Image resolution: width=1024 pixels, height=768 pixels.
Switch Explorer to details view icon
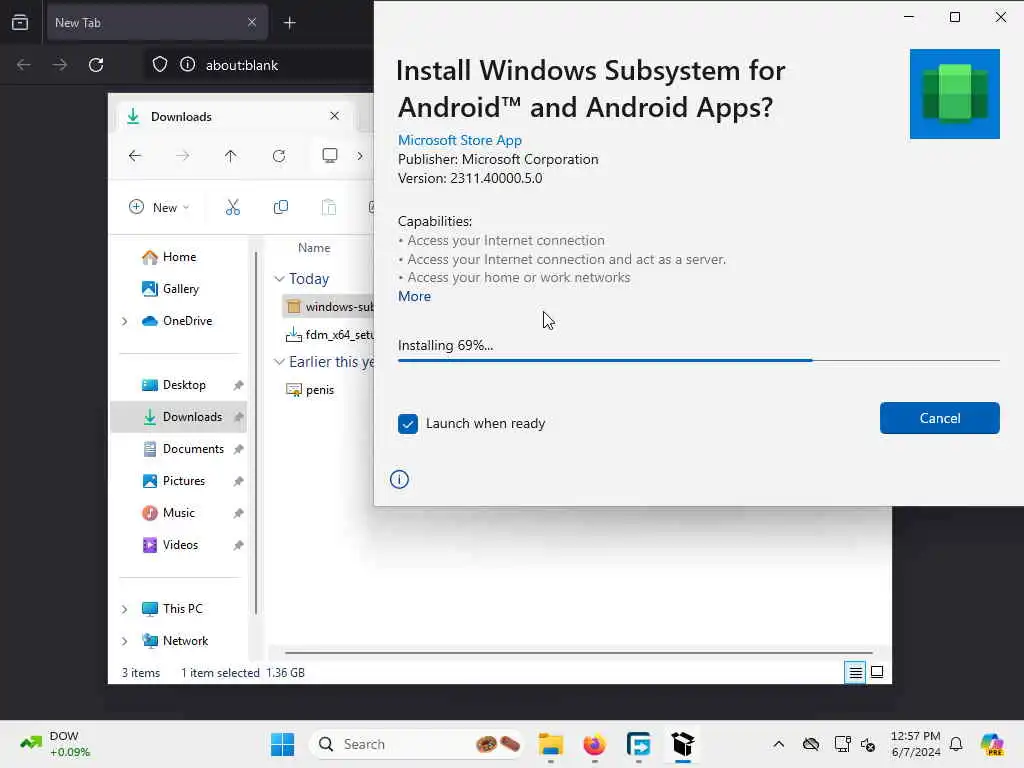click(855, 672)
